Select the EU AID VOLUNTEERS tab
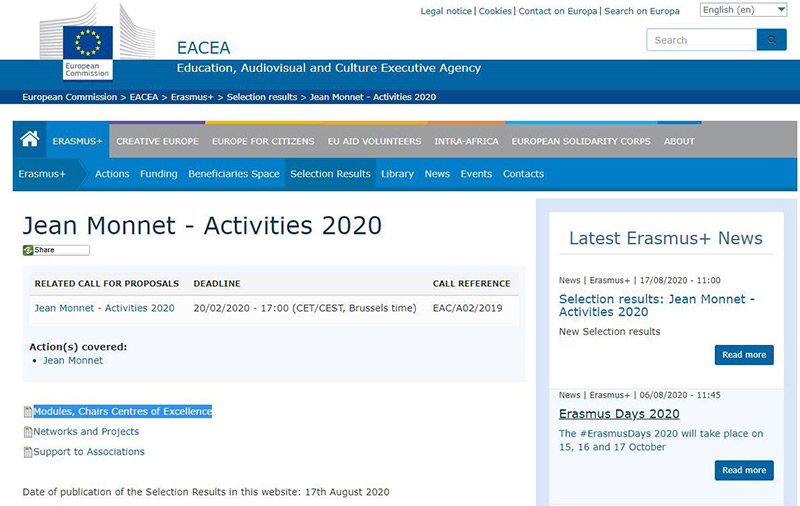 pos(374,141)
